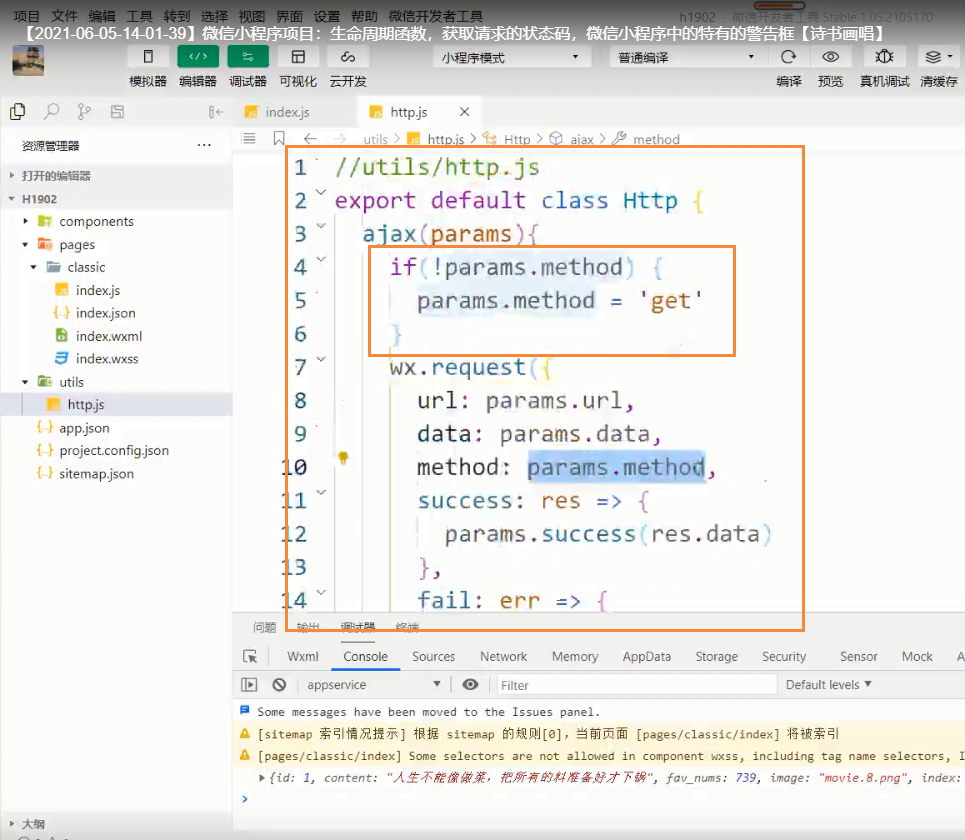Click the console Filter input field
This screenshot has width=965, height=840.
coord(636,685)
